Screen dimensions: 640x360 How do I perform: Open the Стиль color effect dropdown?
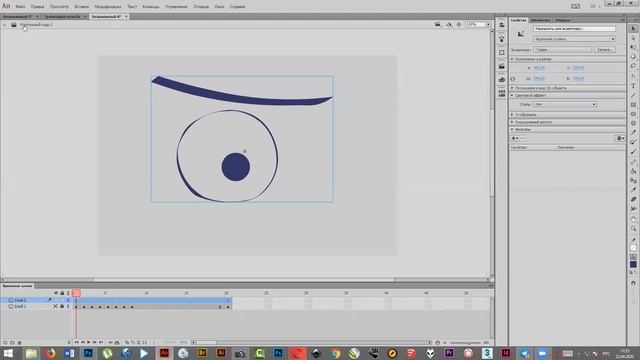coord(565,104)
